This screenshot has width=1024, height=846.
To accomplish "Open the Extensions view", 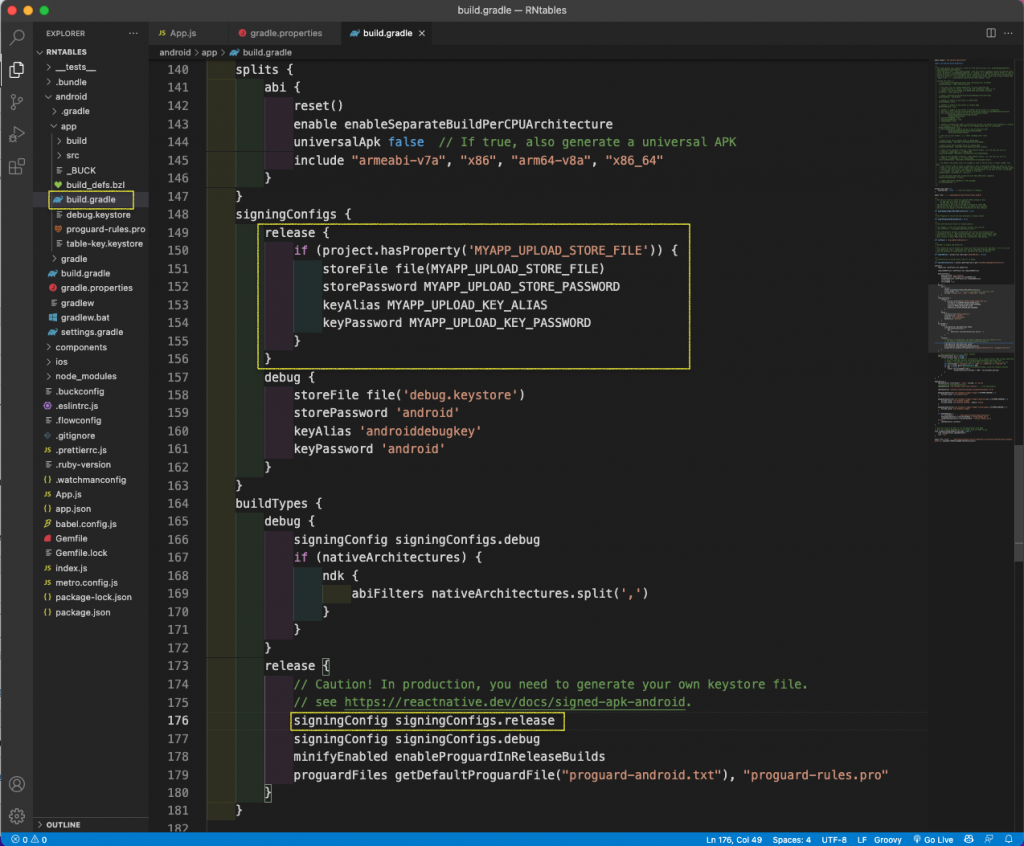I will tap(16, 166).
